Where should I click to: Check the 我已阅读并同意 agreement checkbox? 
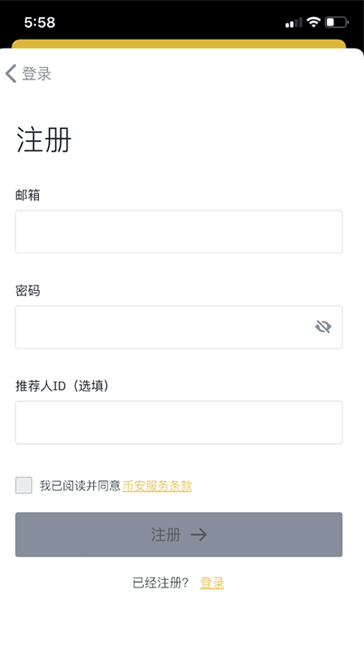tap(24, 485)
